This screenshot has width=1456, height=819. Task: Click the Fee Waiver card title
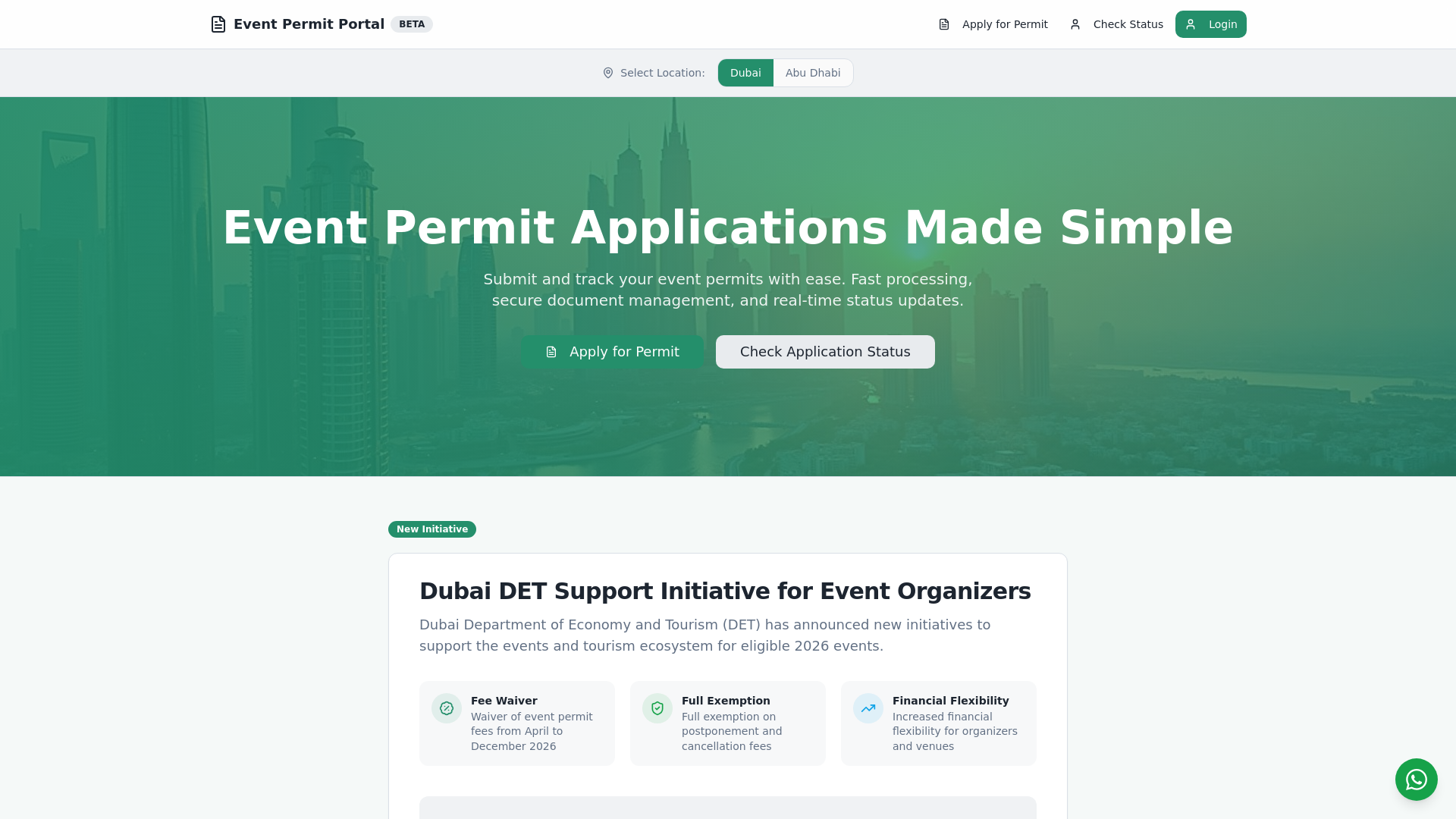tap(504, 701)
